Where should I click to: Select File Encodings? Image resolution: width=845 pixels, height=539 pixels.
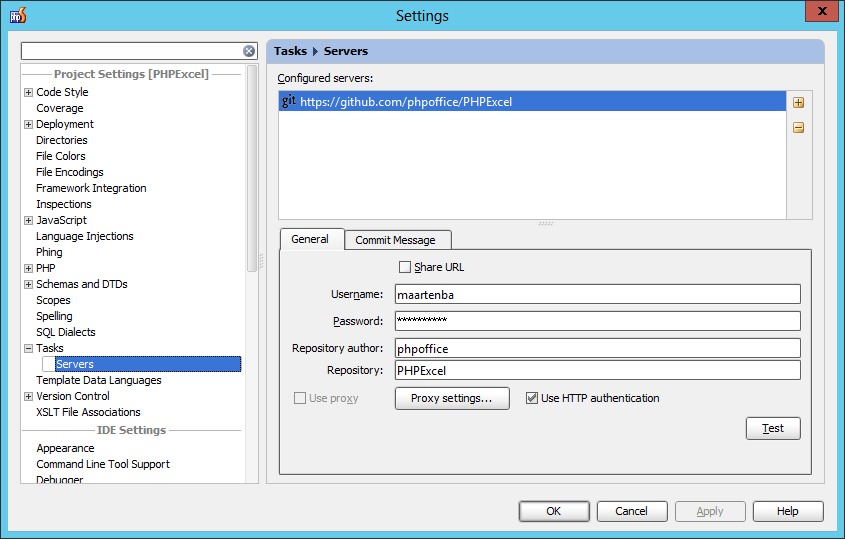(x=70, y=172)
